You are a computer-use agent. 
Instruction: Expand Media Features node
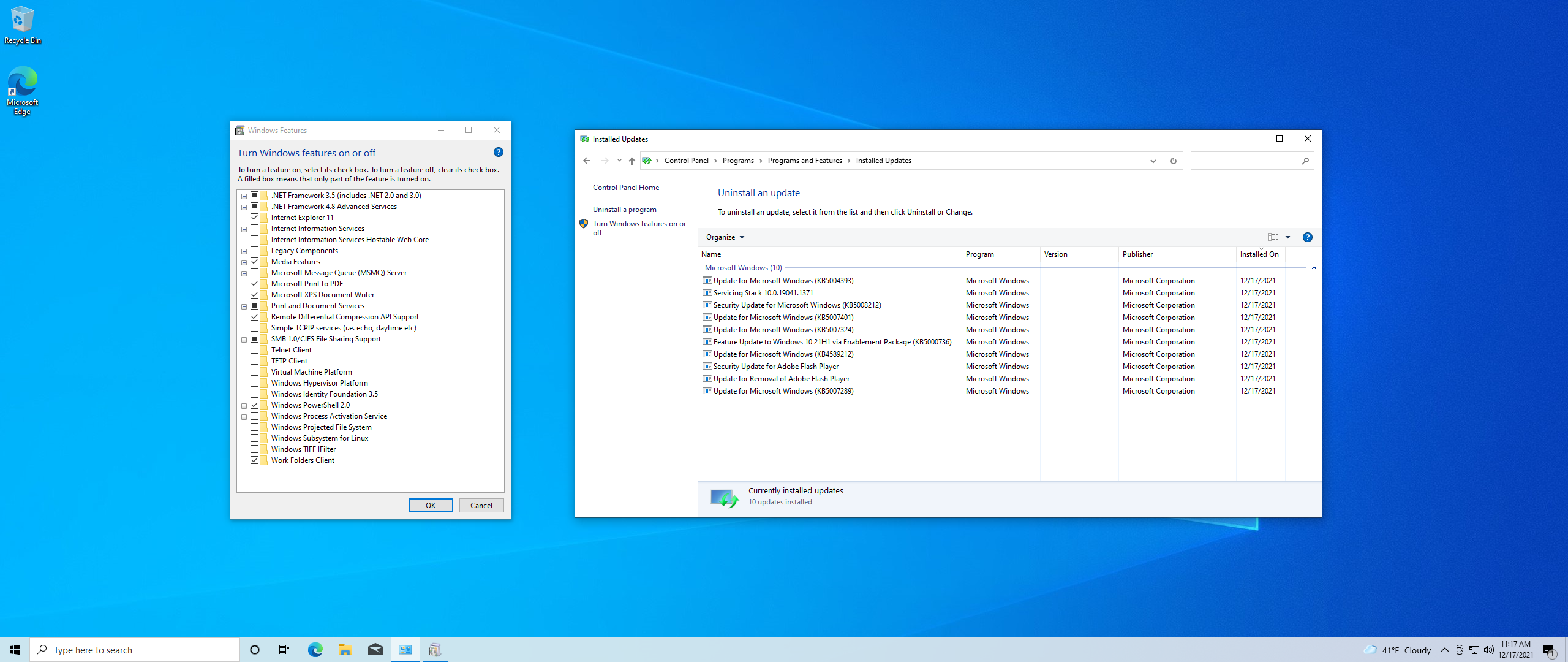coord(244,262)
